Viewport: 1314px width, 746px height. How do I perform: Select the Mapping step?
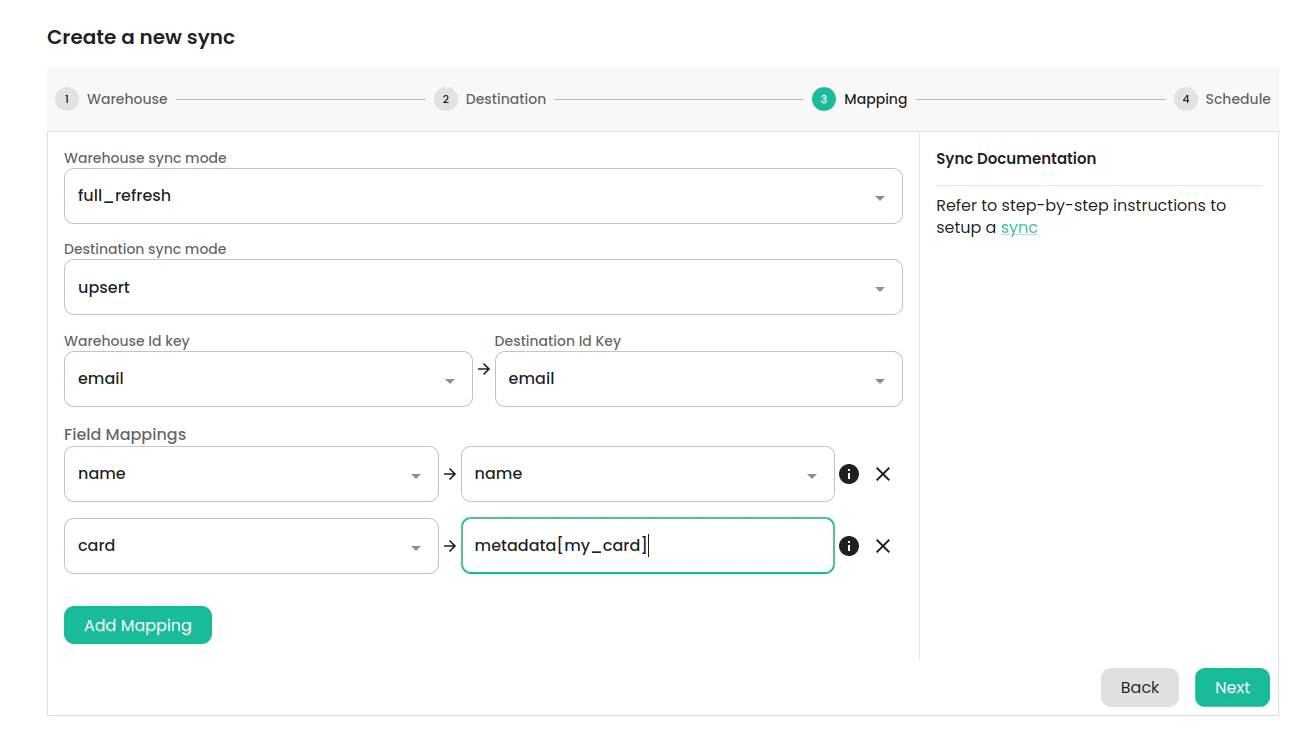(x=860, y=99)
